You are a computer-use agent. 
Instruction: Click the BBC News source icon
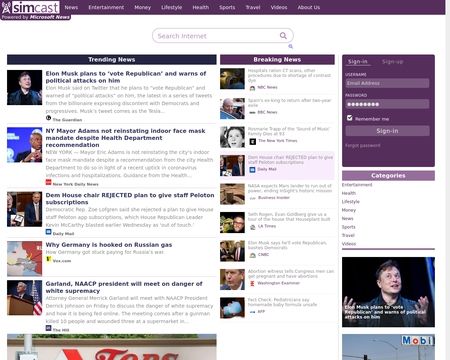pos(252,113)
